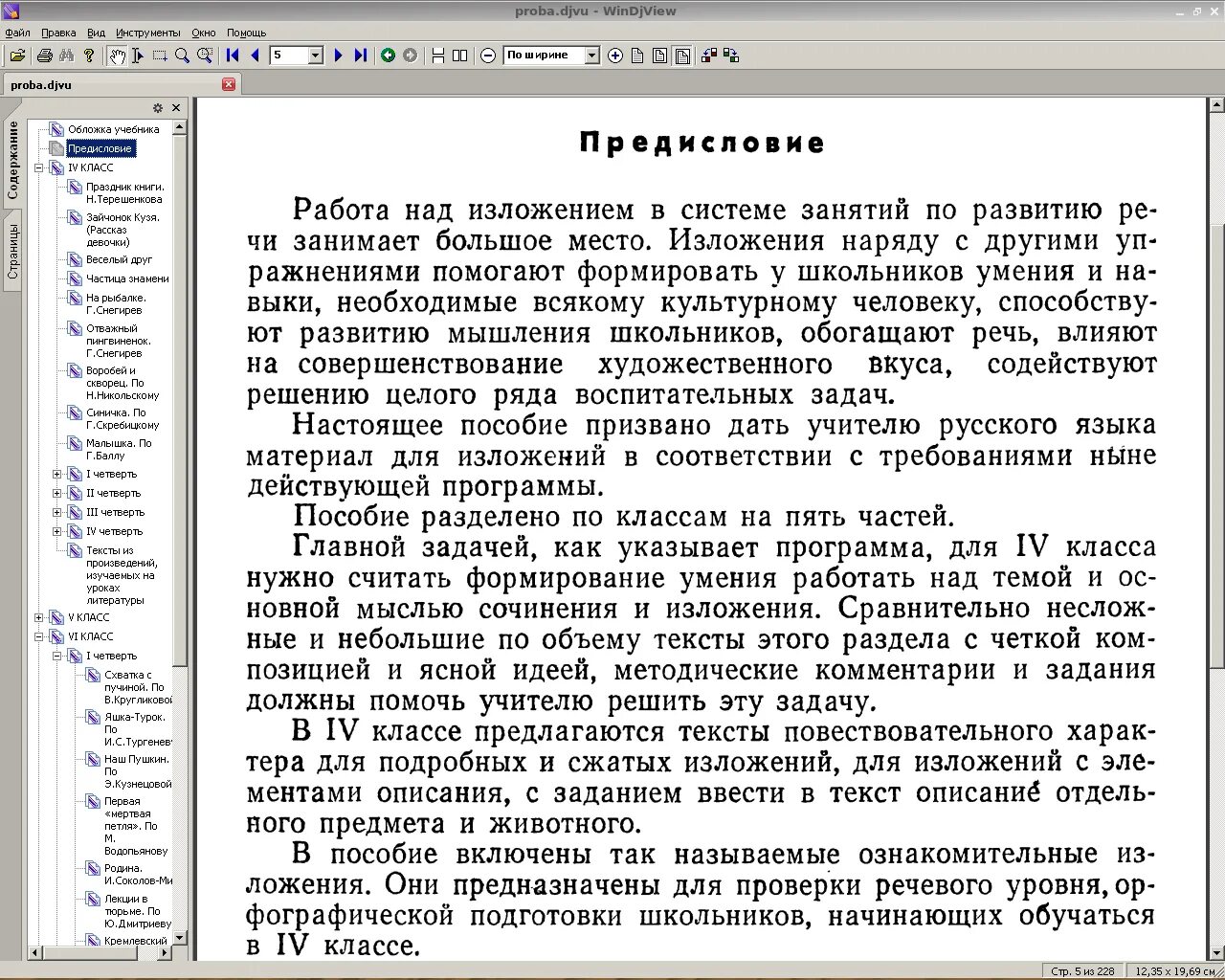
Task: Expand the 'I четверть' node under IV КЛАСС
Action: [57, 474]
